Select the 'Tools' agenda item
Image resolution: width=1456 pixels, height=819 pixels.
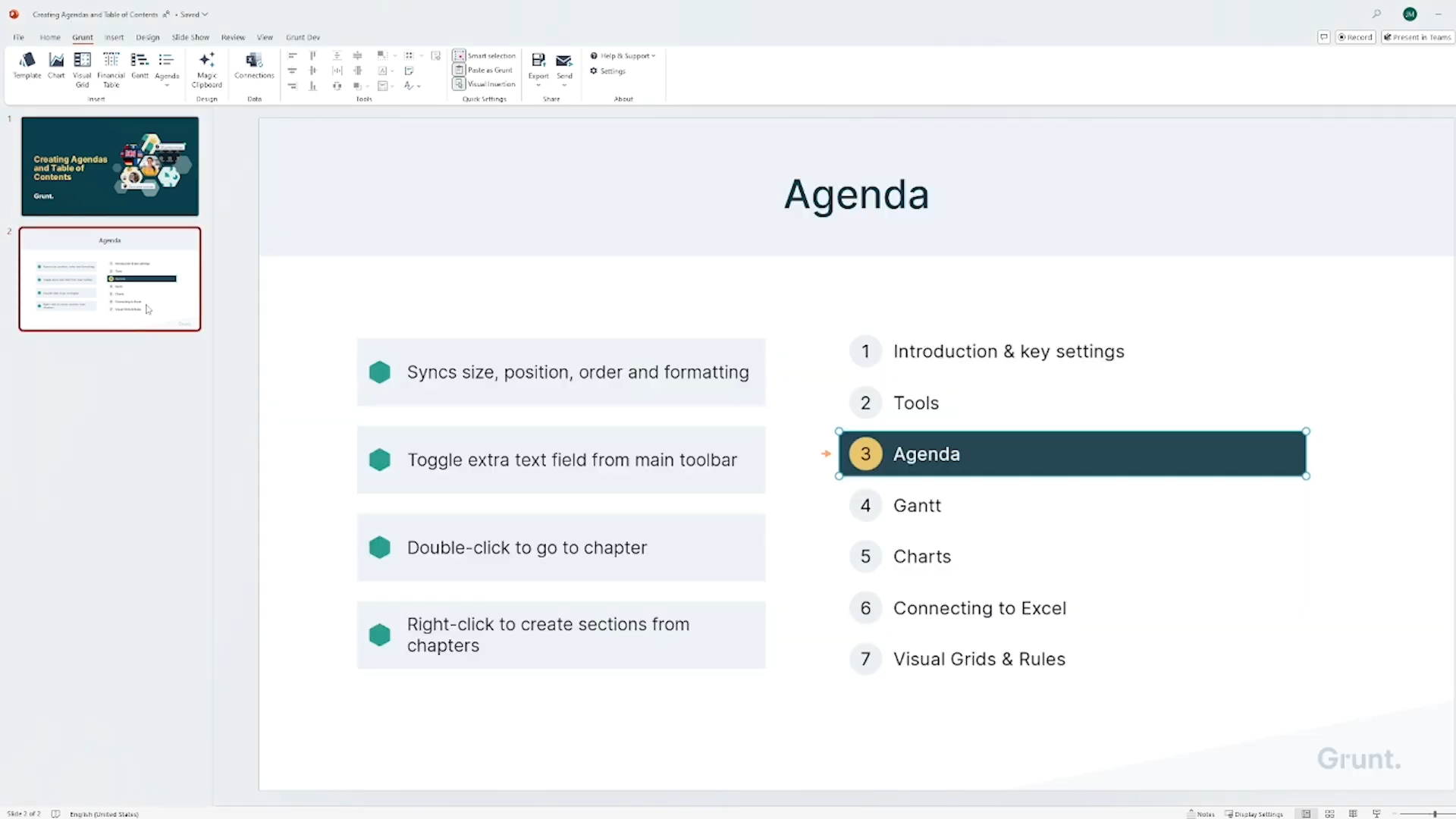[916, 403]
